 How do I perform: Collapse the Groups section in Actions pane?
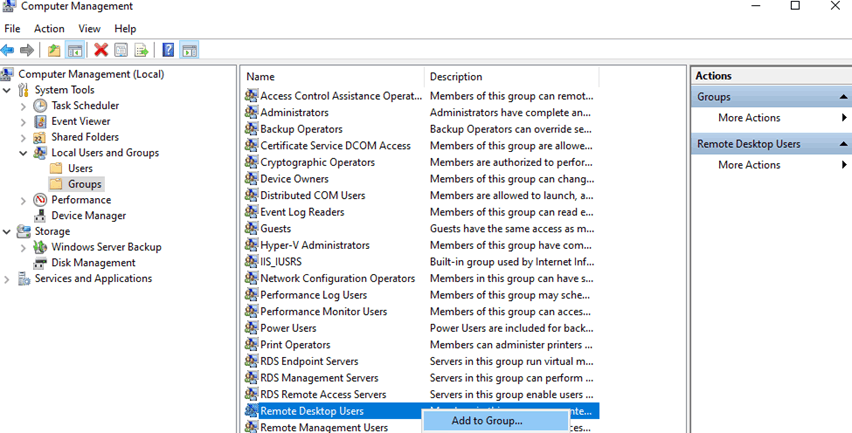pos(843,97)
